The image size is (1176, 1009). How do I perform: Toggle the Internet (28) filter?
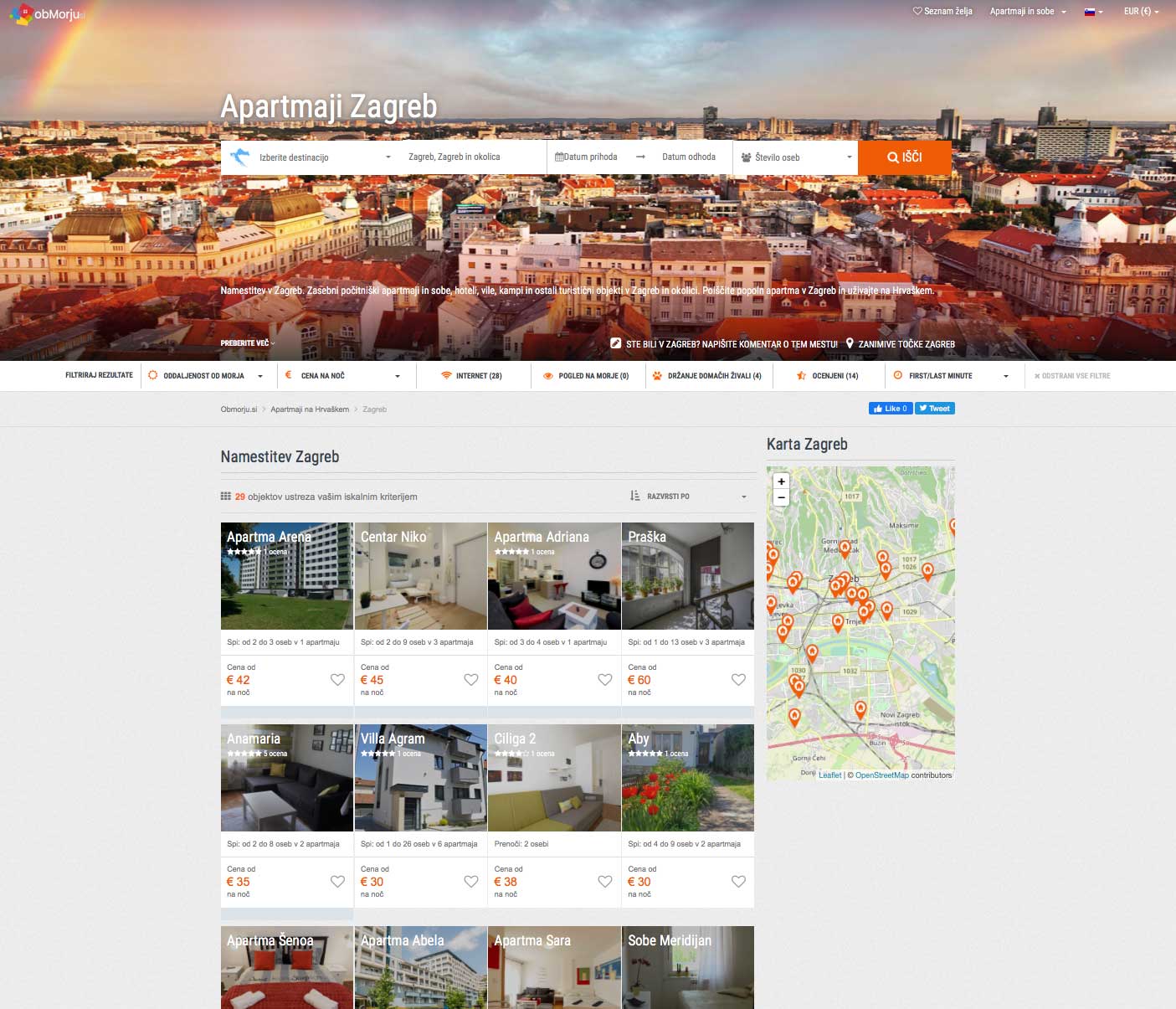pos(471,376)
